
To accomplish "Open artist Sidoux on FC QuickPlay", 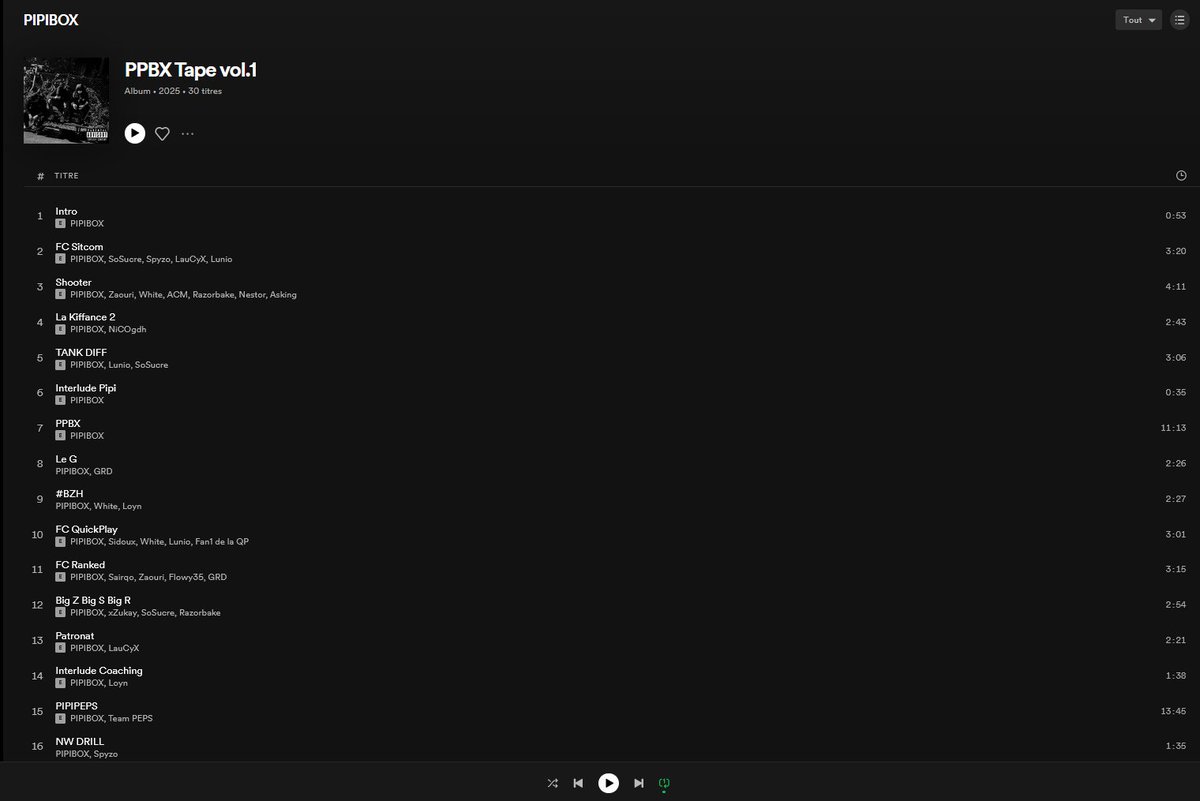I will (121, 541).
